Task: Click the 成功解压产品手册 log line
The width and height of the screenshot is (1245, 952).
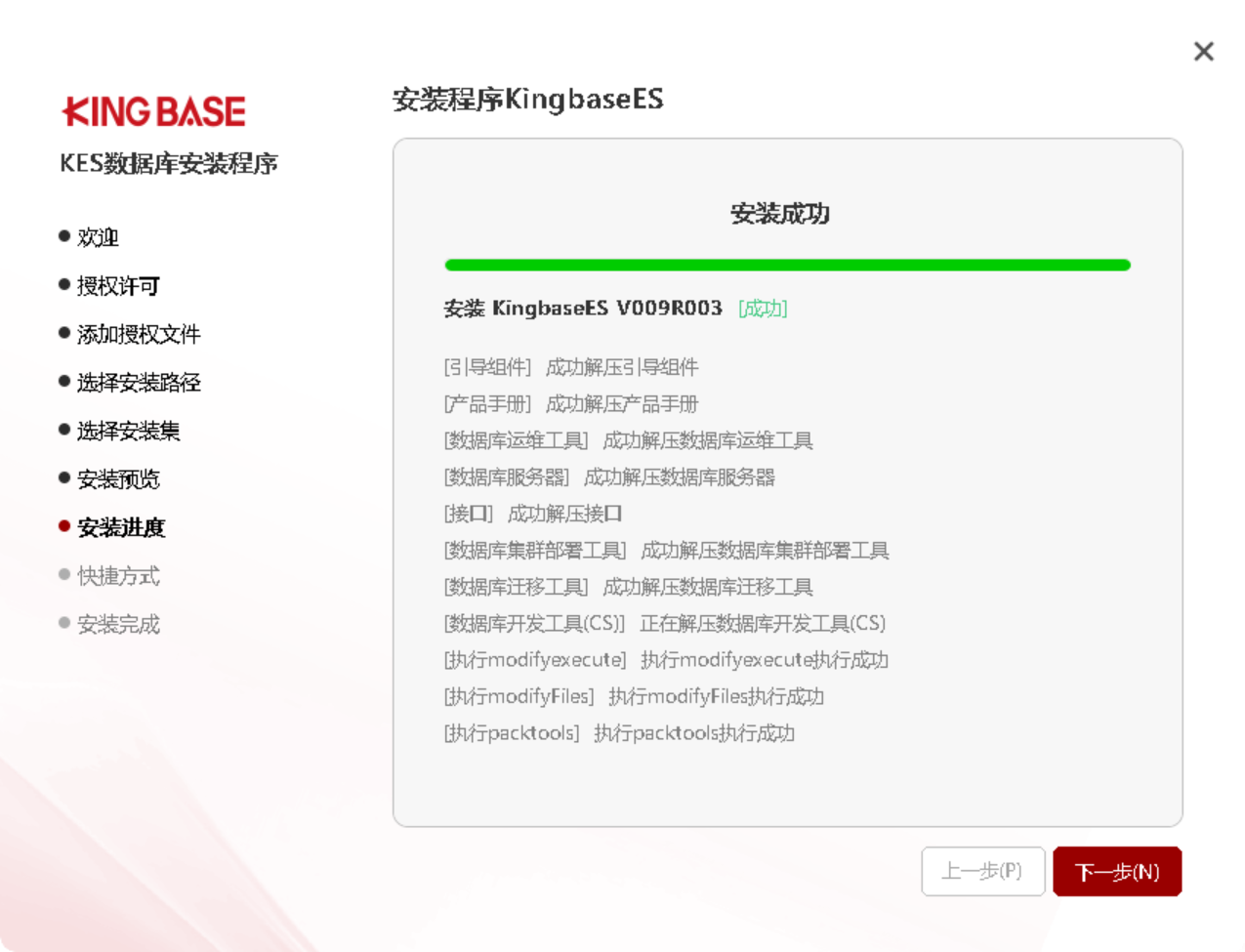Action: coord(622,404)
